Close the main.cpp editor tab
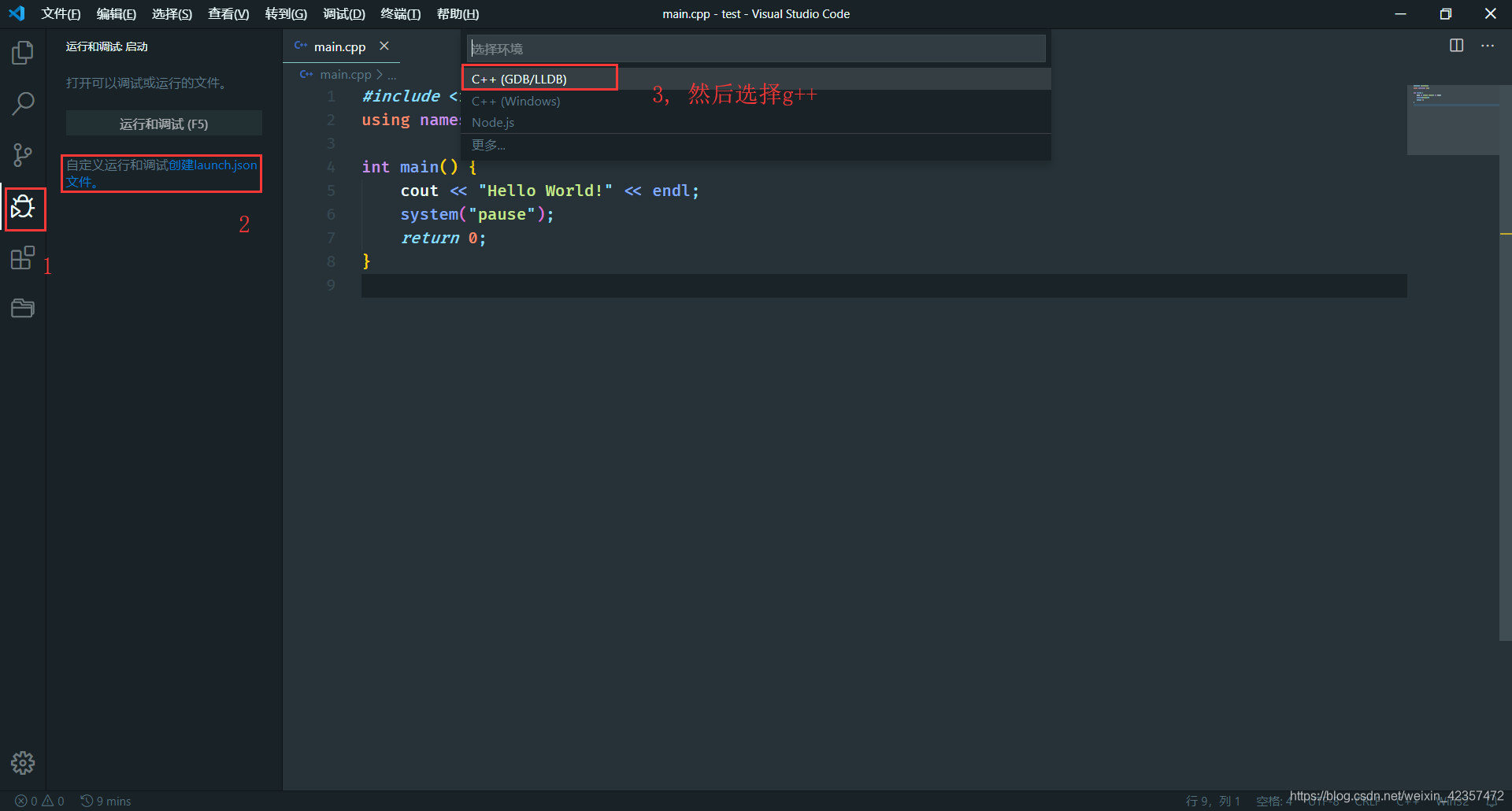Screen dimensions: 1512x811 point(384,46)
